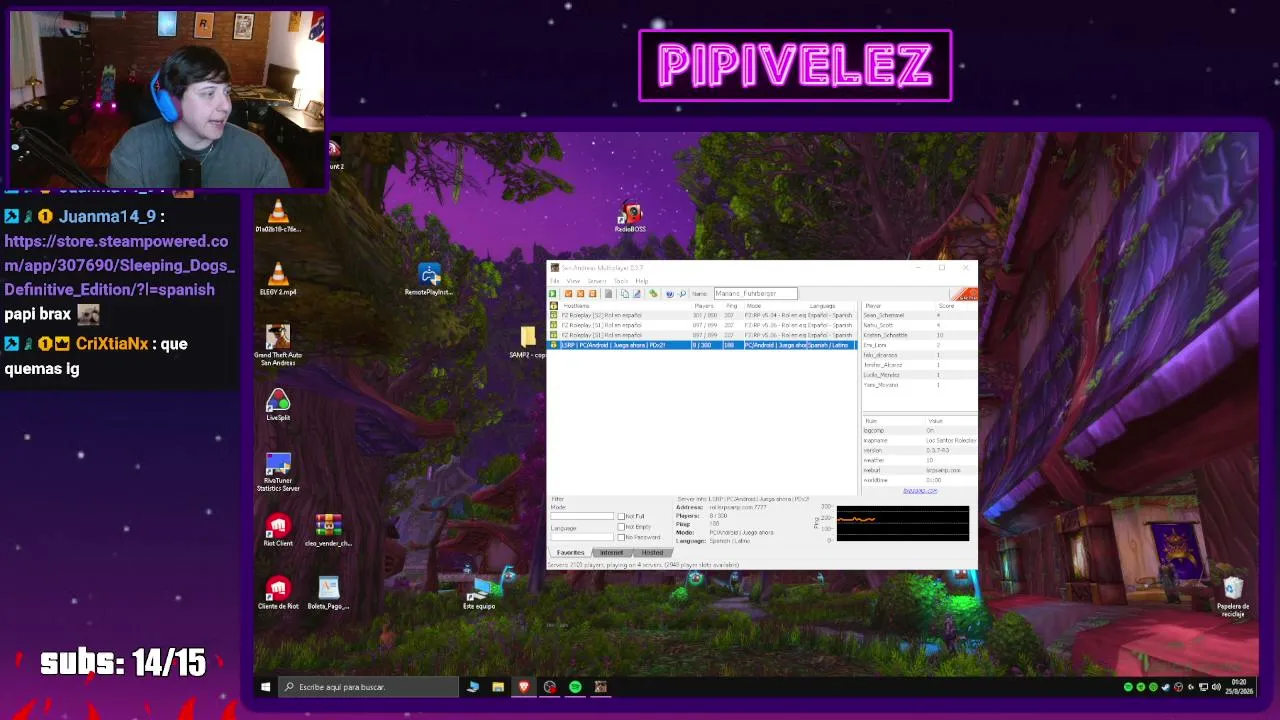Select the SAMP2 folder on the desktop

[x=527, y=341]
